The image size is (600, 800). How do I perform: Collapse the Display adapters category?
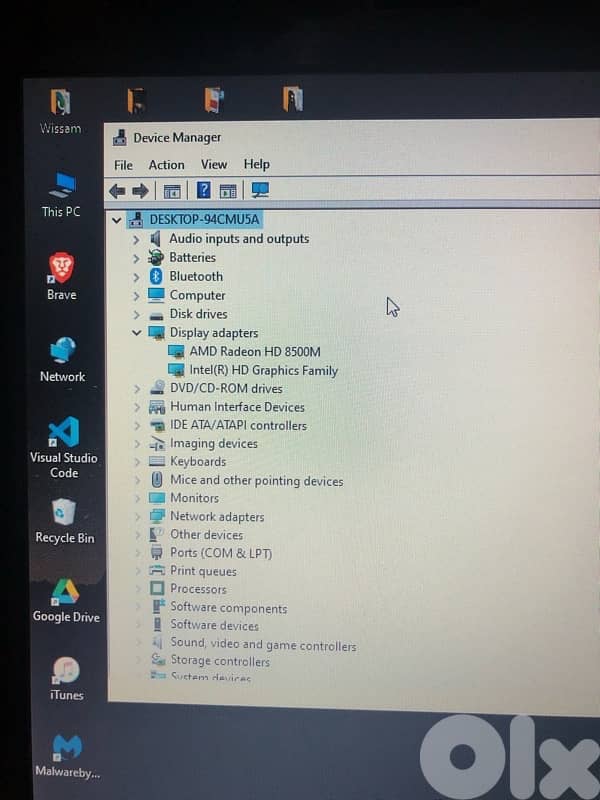click(x=136, y=333)
